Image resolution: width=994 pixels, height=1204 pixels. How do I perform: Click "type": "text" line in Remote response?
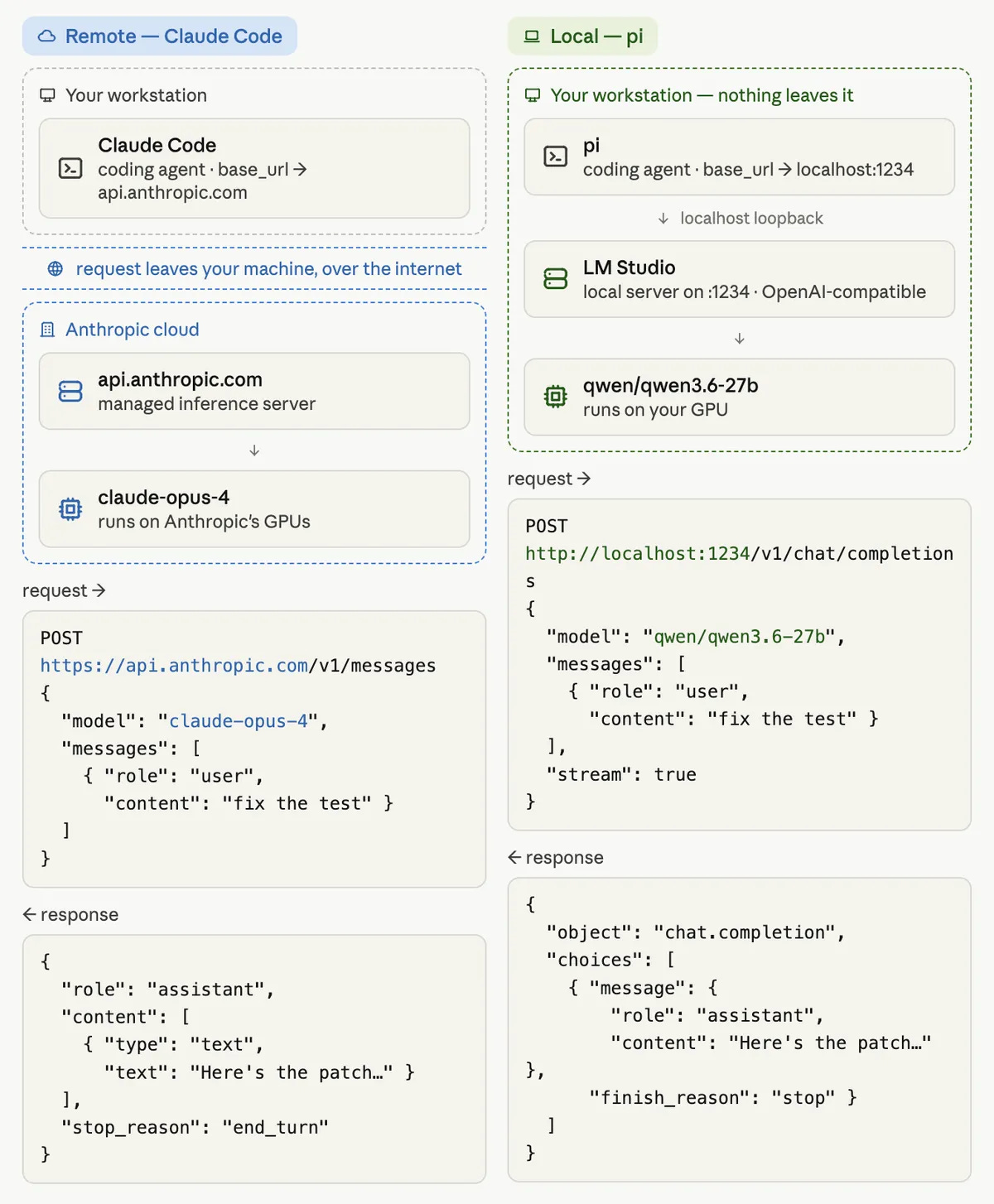pos(173,1044)
